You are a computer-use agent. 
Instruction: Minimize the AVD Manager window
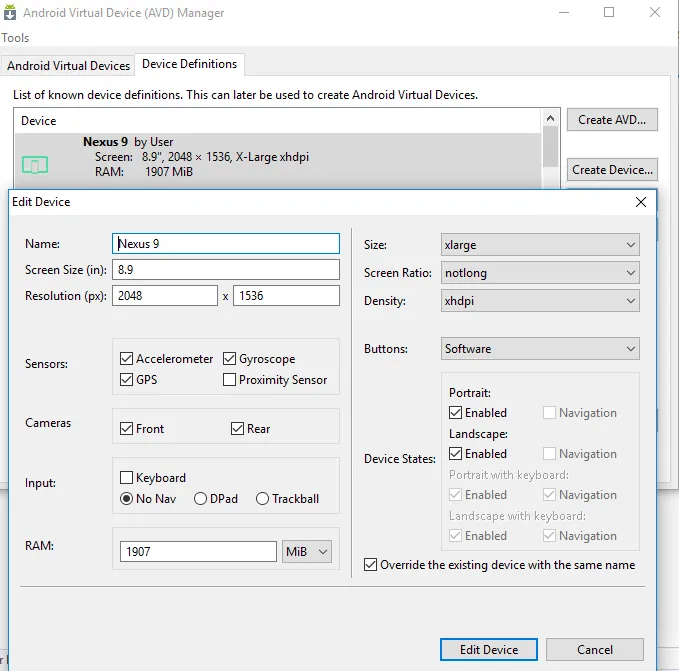pos(564,12)
